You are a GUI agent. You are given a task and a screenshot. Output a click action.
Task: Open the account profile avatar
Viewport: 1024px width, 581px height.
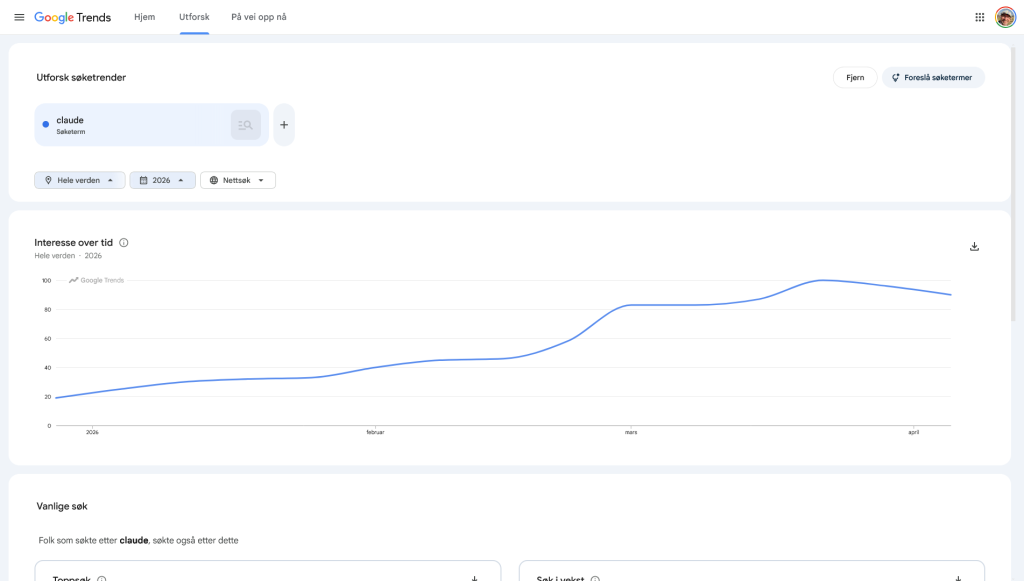(x=1005, y=17)
